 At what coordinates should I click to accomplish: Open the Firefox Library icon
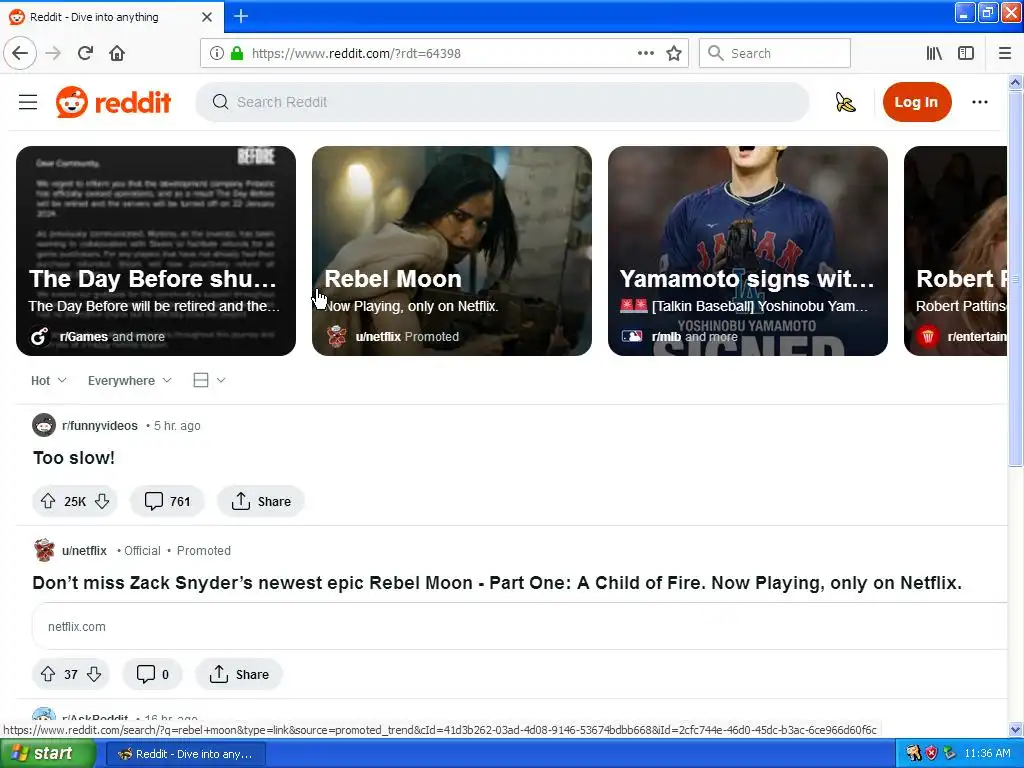934,53
